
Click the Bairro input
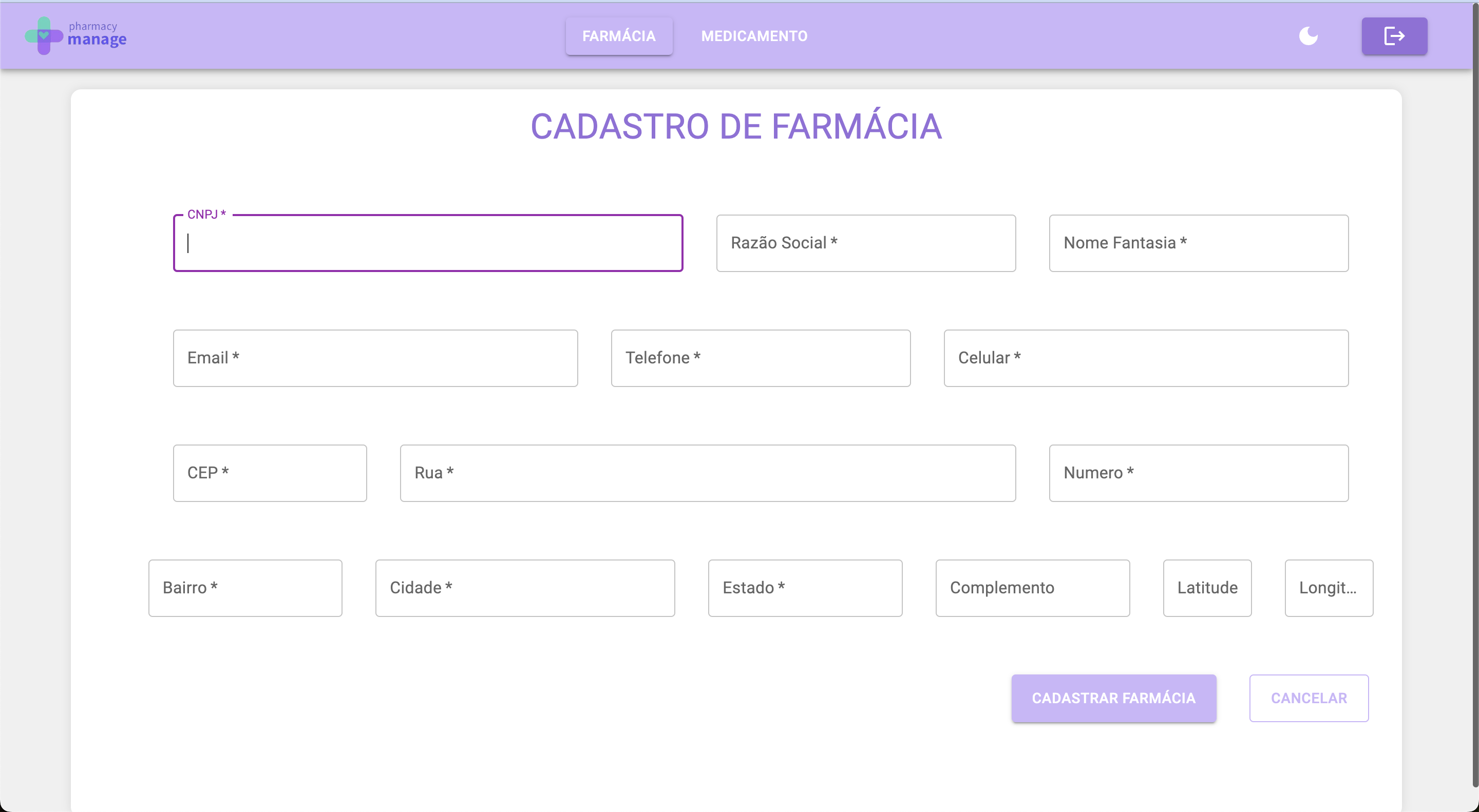pyautogui.click(x=245, y=588)
